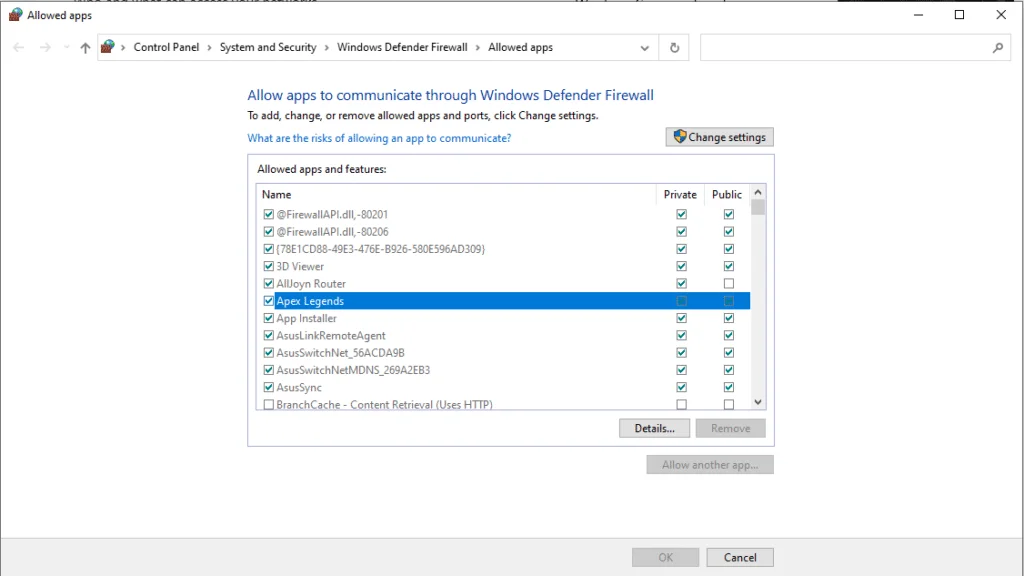
Task: Click the Allowed apps title bar icon
Action: pyautogui.click(x=15, y=15)
